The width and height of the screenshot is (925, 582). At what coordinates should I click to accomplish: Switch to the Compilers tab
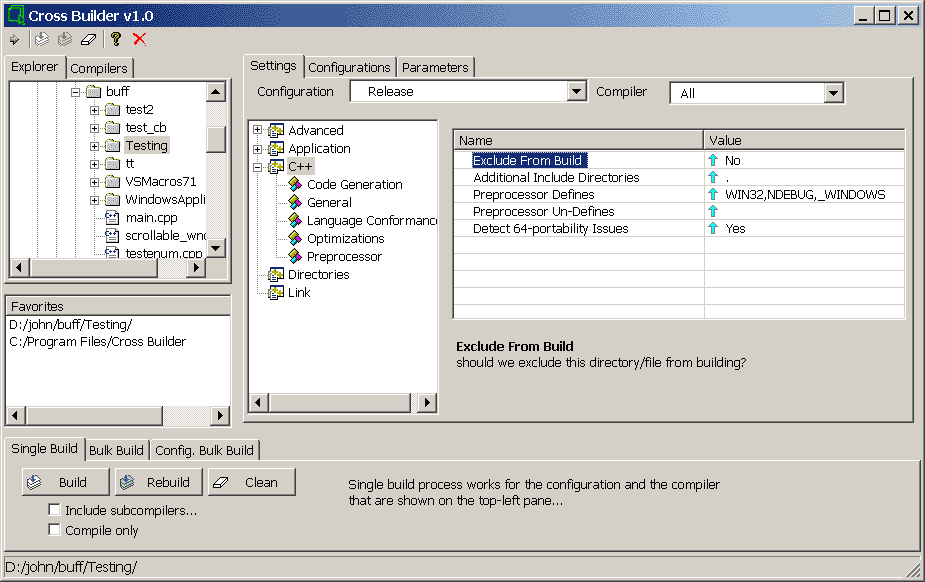(99, 68)
